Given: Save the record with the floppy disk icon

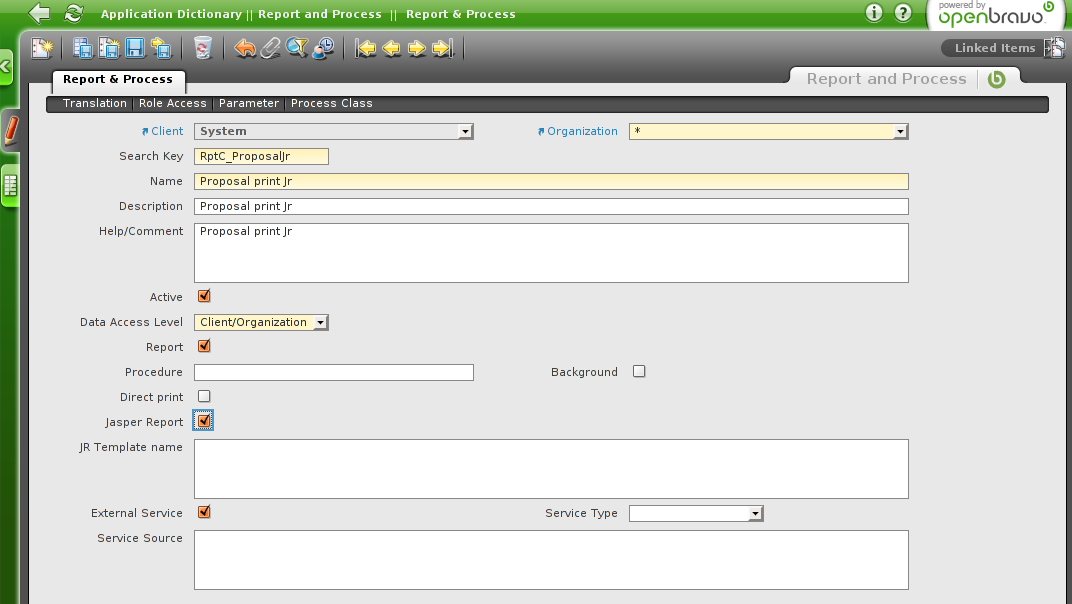Looking at the screenshot, I should [x=135, y=48].
